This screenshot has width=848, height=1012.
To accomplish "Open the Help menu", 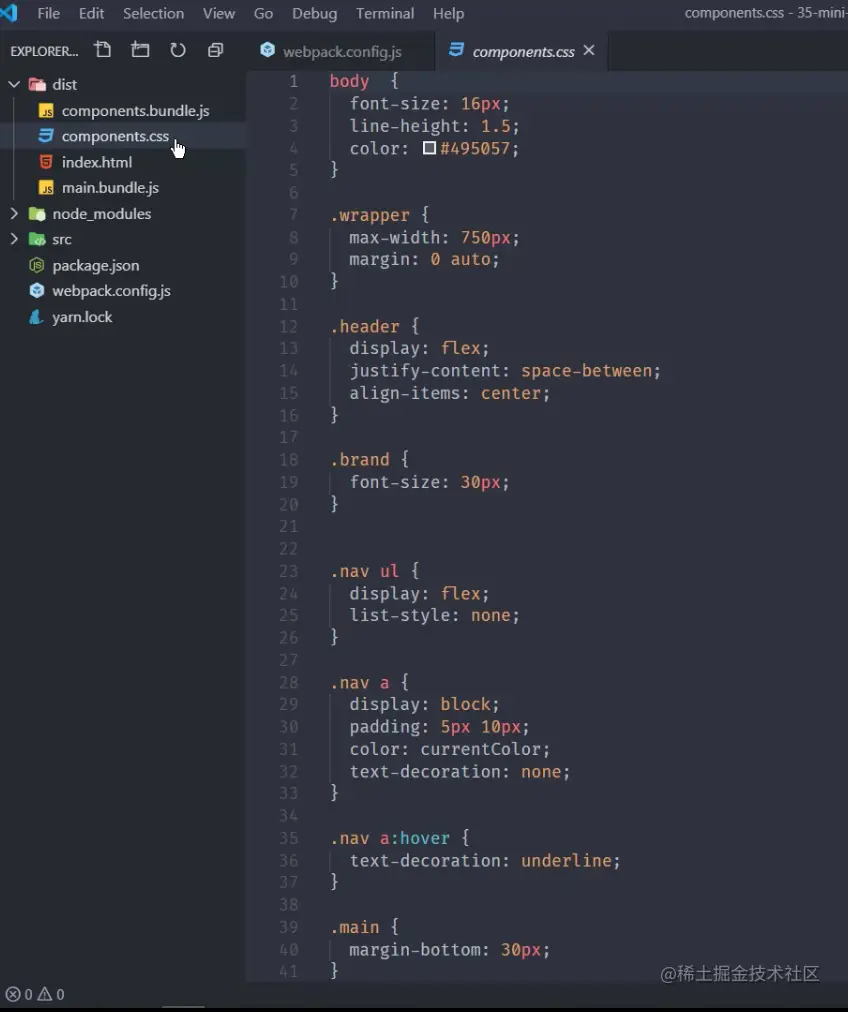I will click(x=449, y=13).
